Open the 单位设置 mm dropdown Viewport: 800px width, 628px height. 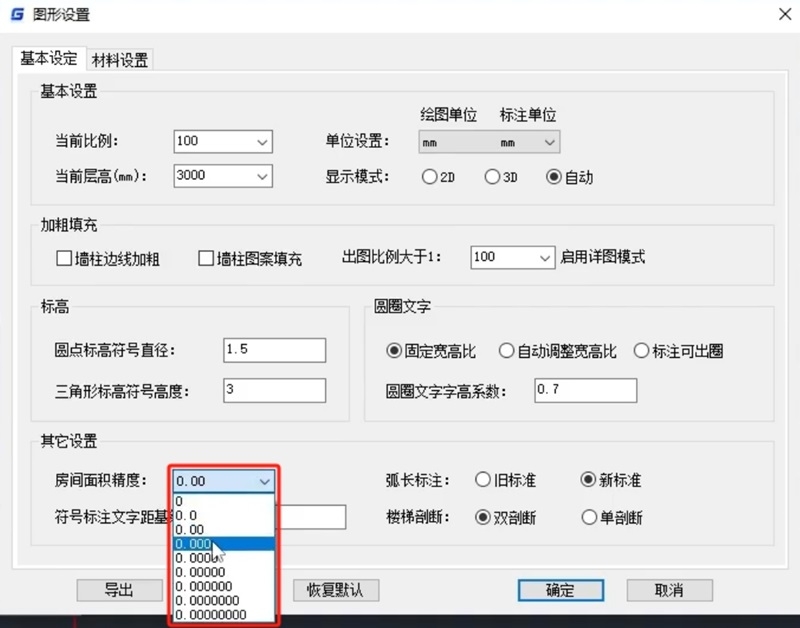click(x=551, y=141)
